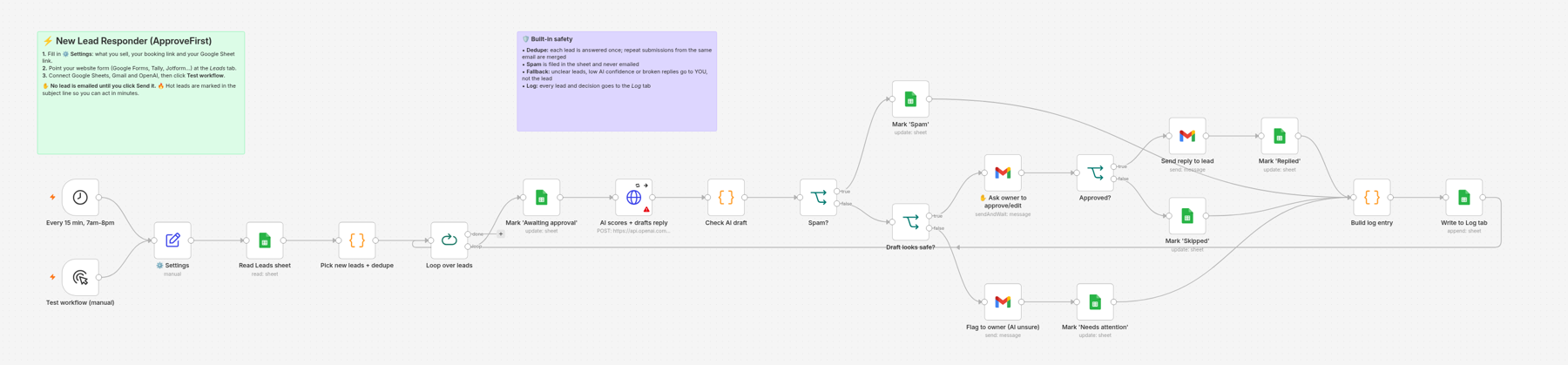
Task: Select the 'Test workflow (manual)' trigger node
Action: click(x=80, y=277)
